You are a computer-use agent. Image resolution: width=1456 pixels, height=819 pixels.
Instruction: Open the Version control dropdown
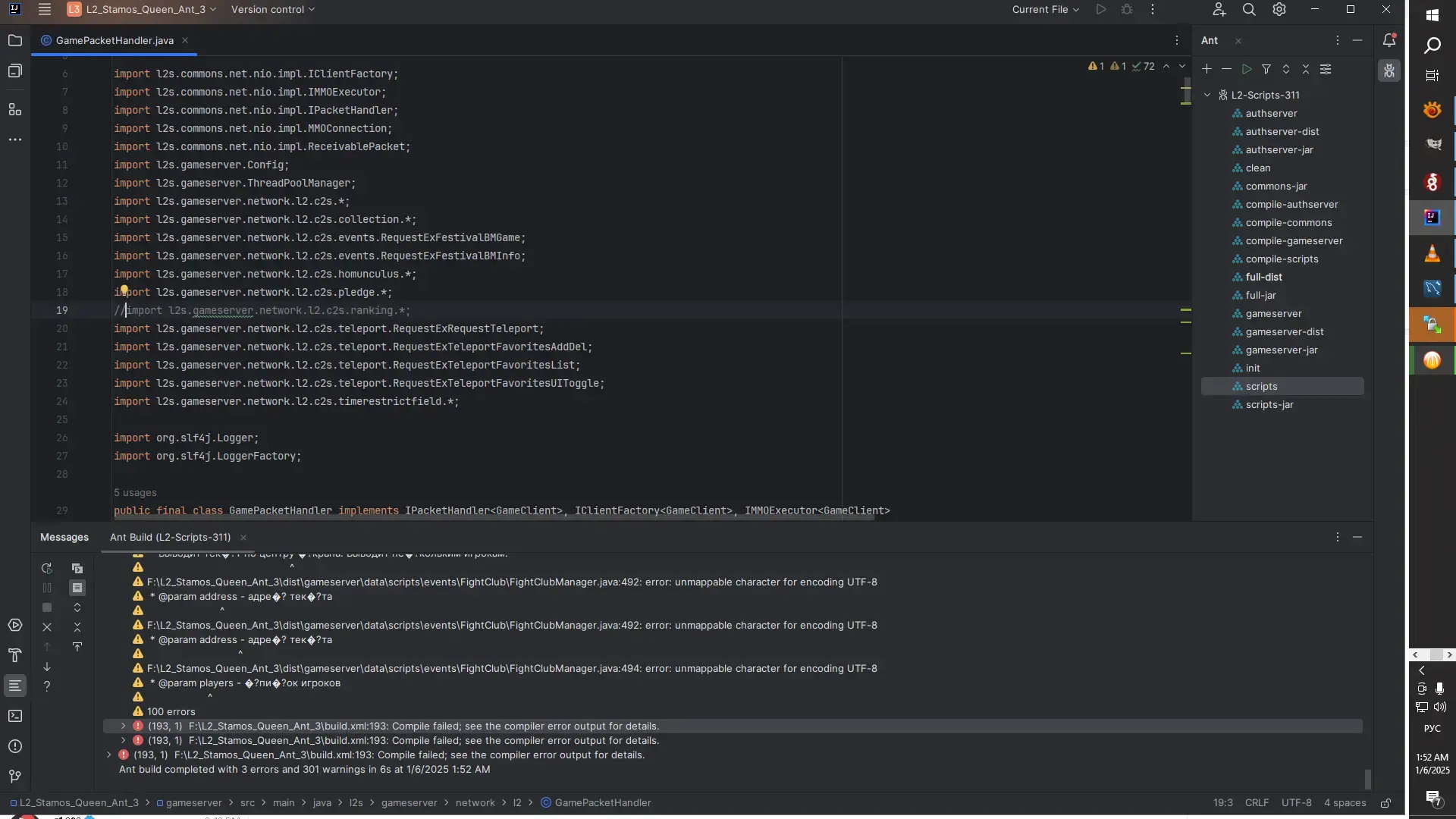click(x=273, y=9)
